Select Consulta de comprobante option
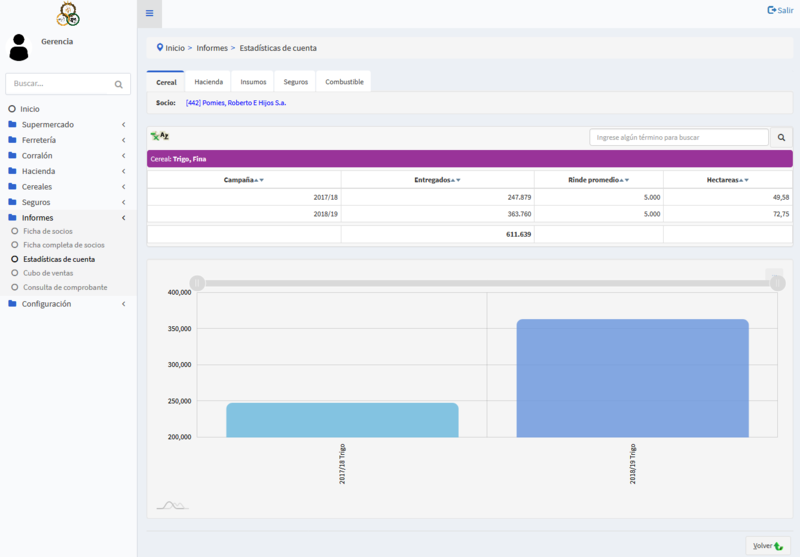The image size is (800, 557). (65, 287)
